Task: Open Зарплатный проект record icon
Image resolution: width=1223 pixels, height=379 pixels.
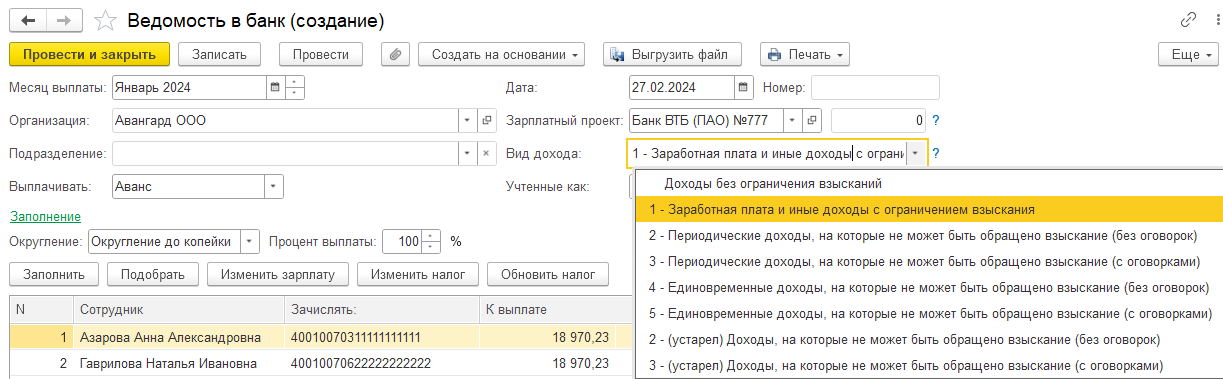Action: pos(812,121)
